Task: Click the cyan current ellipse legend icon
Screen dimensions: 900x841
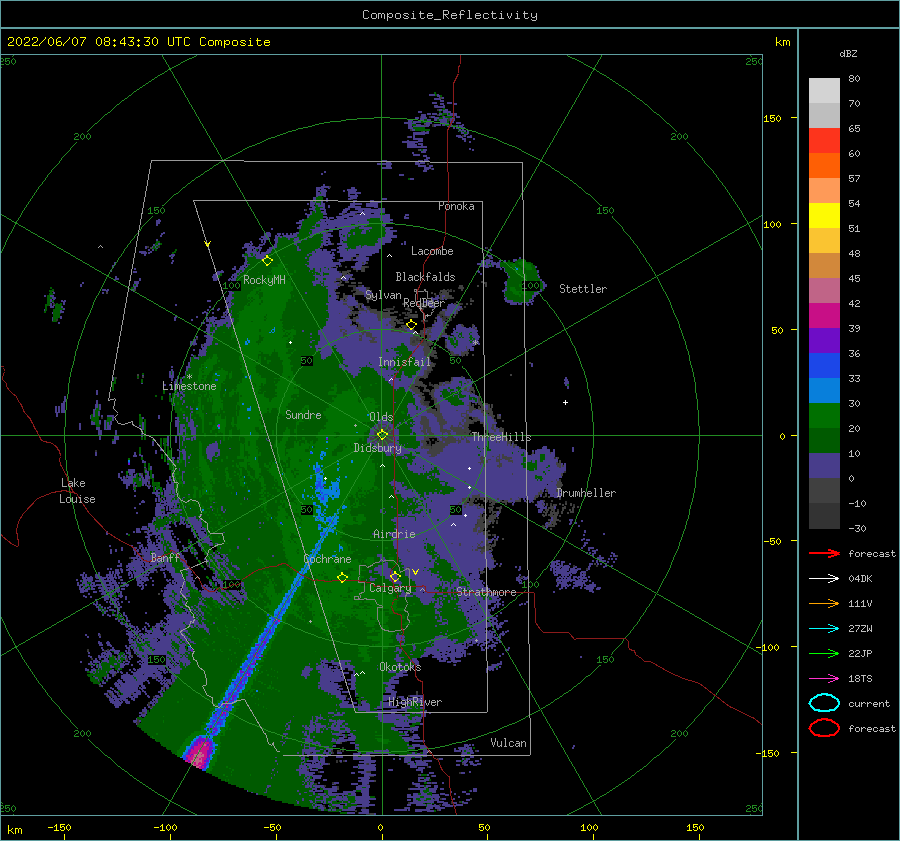Action: [824, 703]
